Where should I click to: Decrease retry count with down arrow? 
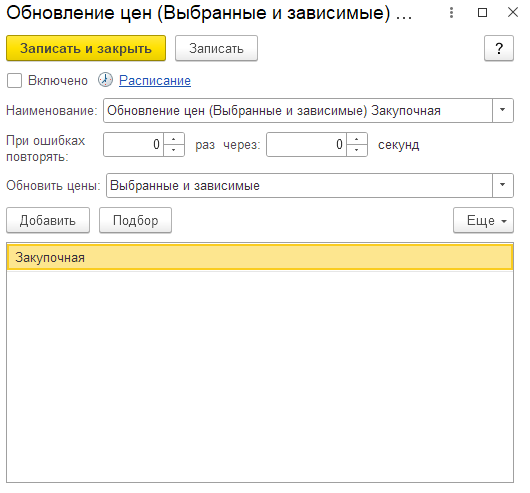[x=174, y=150]
